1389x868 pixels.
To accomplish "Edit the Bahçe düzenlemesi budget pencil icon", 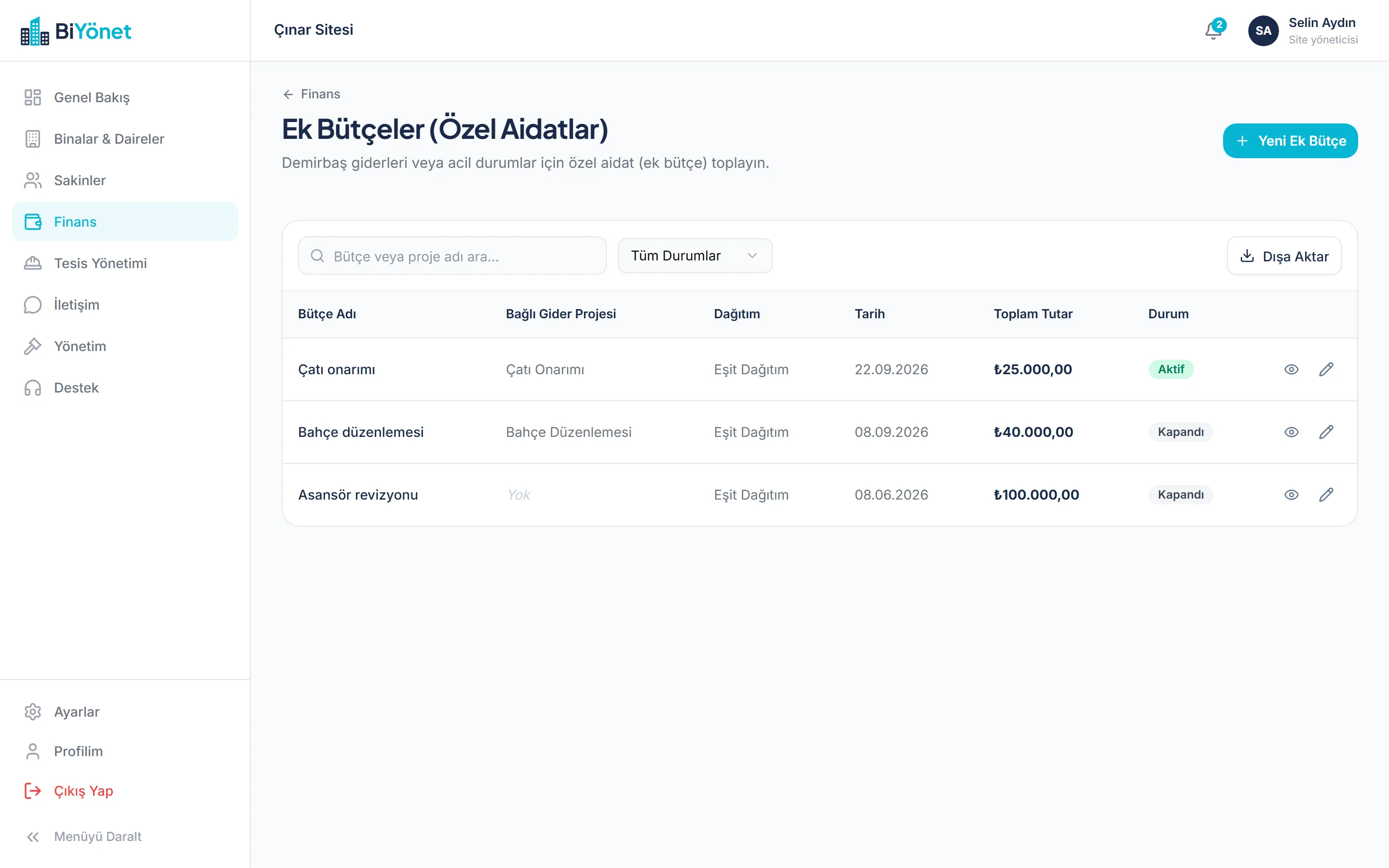I will coord(1326,432).
